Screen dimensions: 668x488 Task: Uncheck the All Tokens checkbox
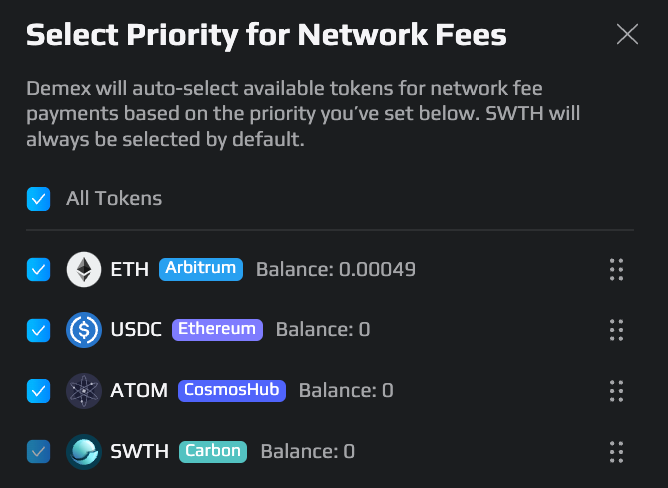click(x=38, y=199)
